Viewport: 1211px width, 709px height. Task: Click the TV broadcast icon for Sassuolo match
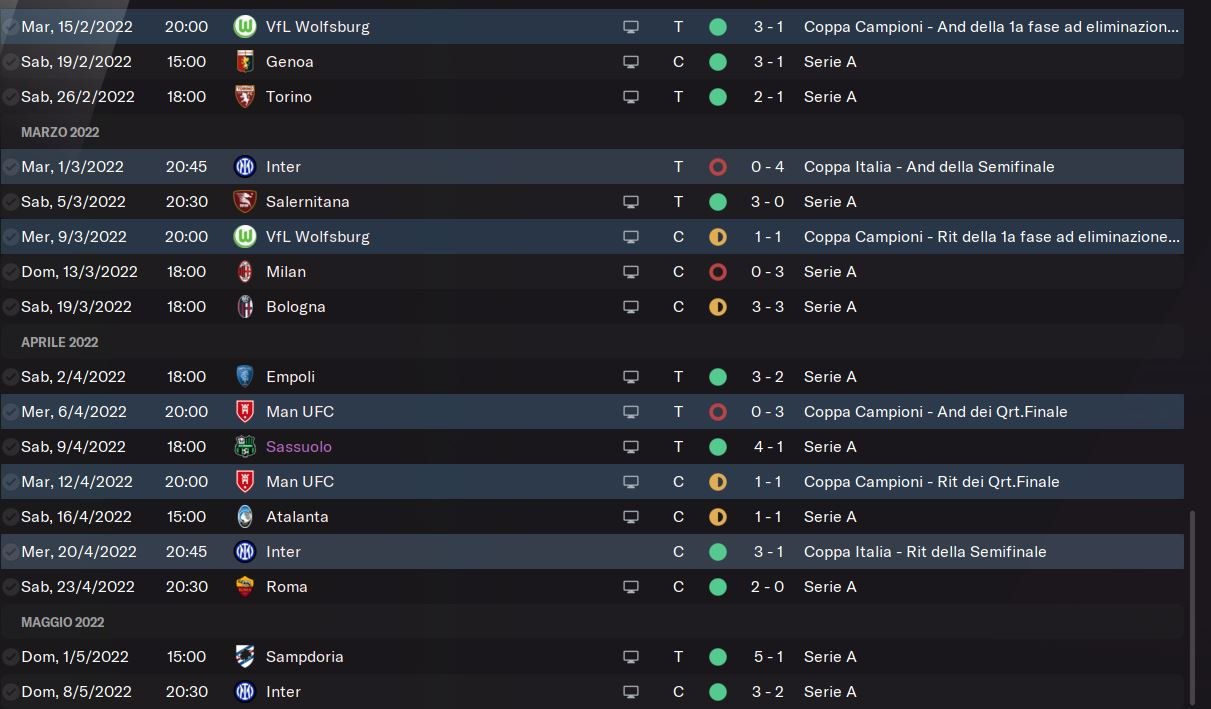coord(631,447)
